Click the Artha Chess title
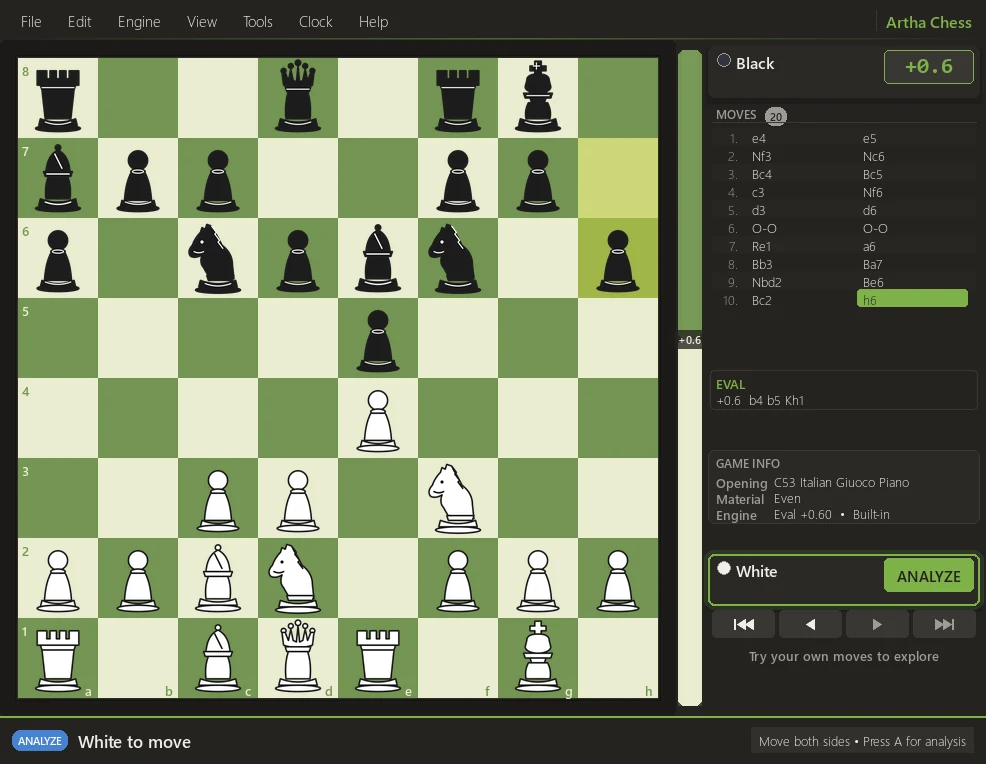The width and height of the screenshot is (986, 764). (928, 22)
